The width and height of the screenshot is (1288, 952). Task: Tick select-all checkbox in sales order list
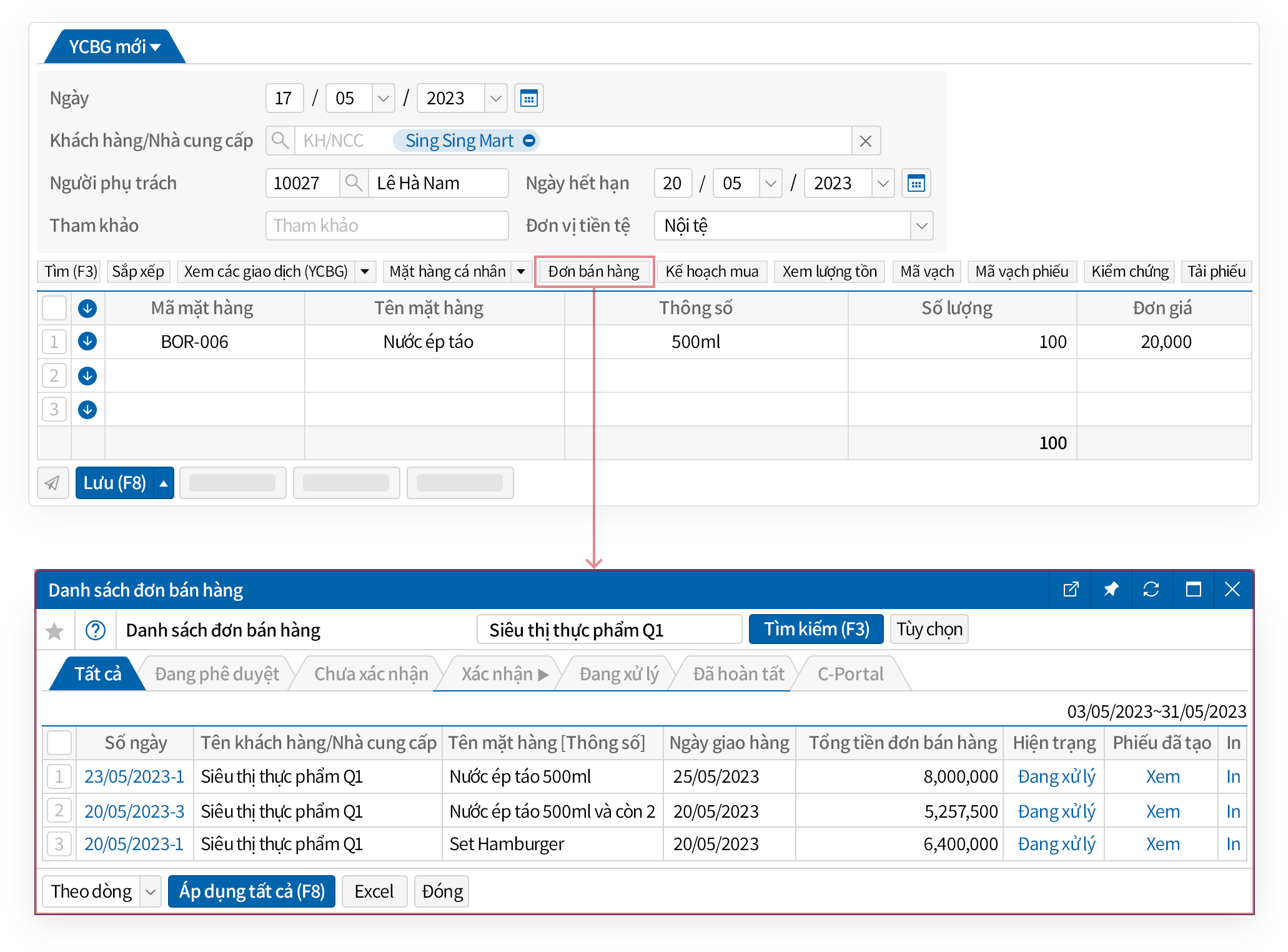pos(59,743)
